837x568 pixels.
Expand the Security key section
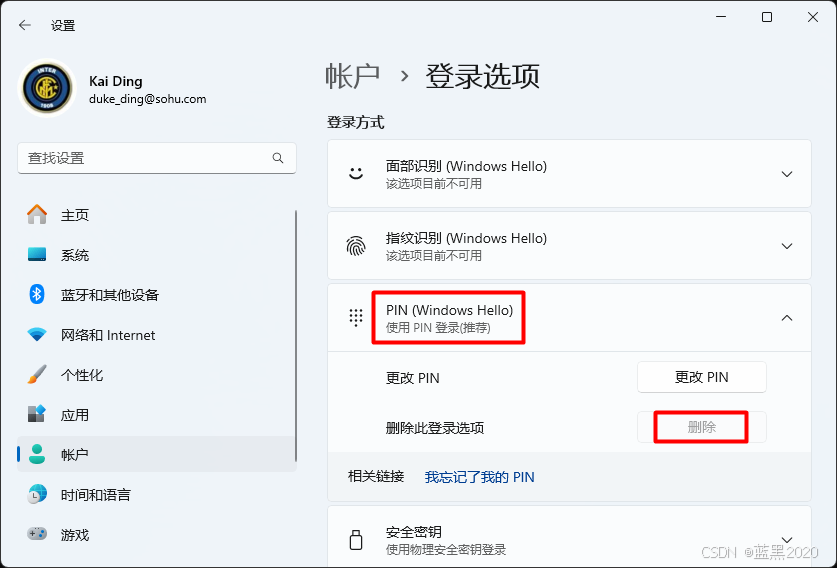(x=786, y=540)
